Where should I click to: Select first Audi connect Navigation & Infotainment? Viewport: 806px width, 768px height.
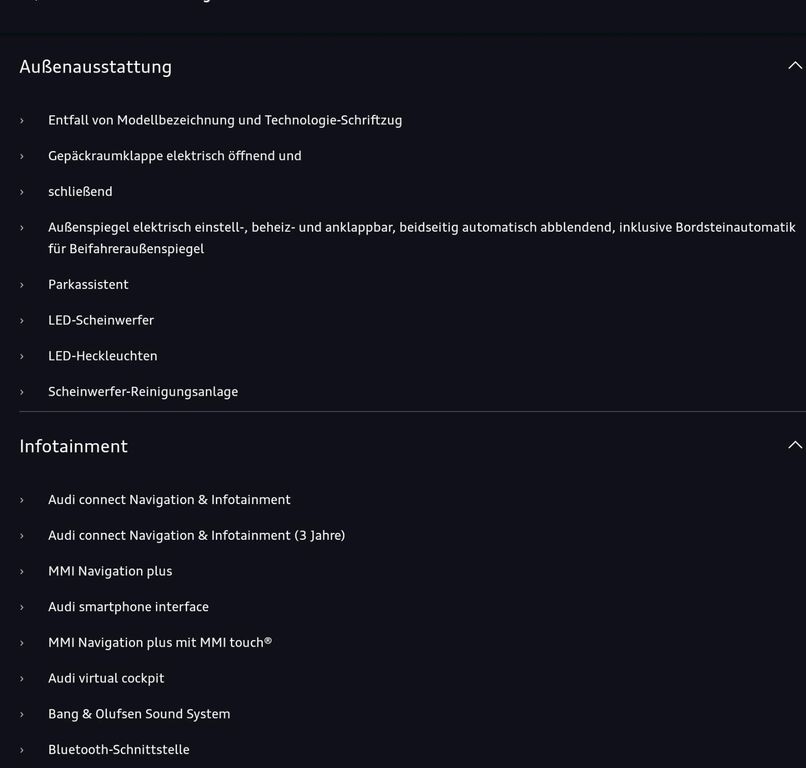click(x=169, y=500)
